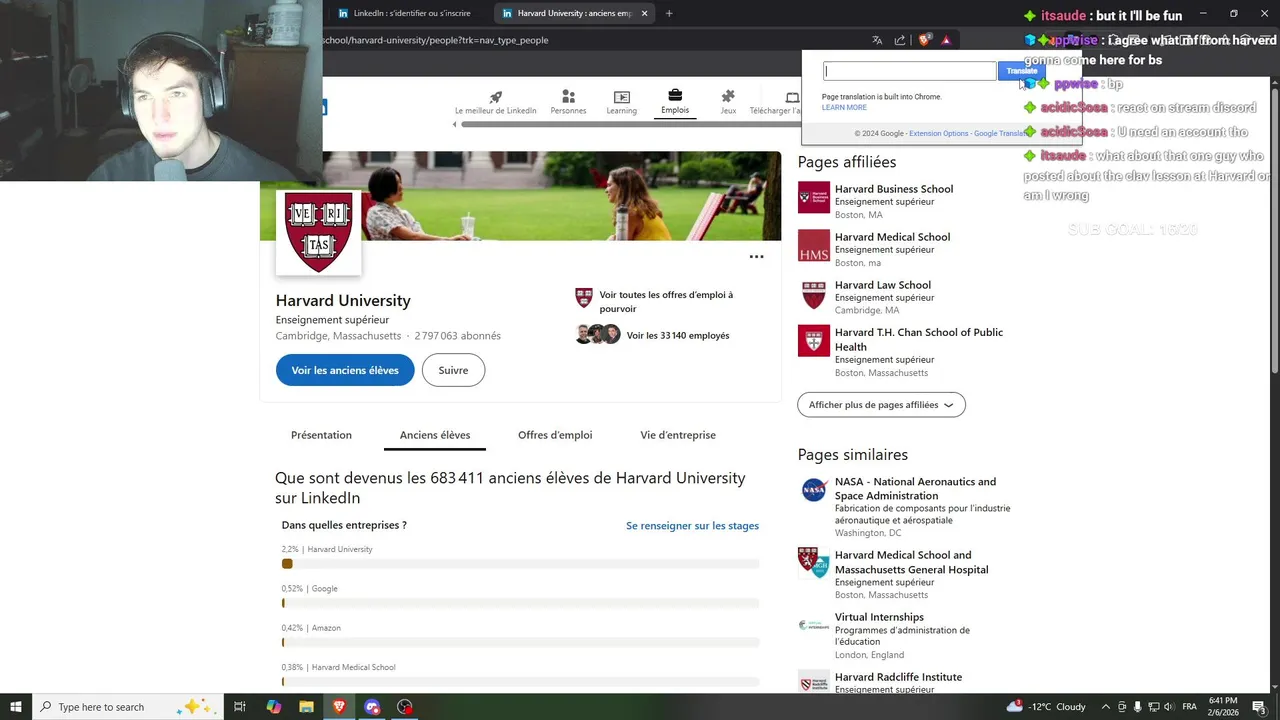Screen dimensions: 1280x720
Task: Open NASA National Aeronautics page link
Action: click(x=915, y=488)
